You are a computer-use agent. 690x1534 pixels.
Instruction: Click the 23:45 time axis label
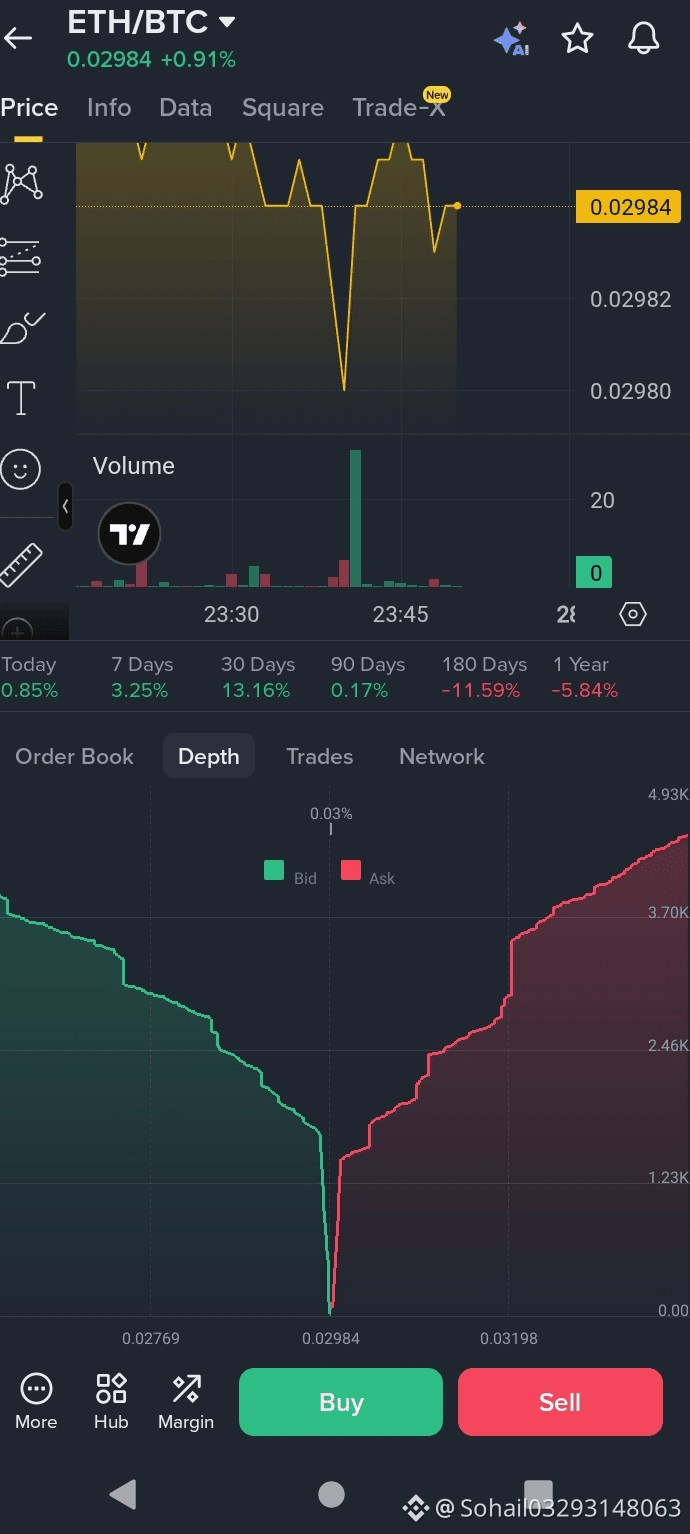pos(401,614)
